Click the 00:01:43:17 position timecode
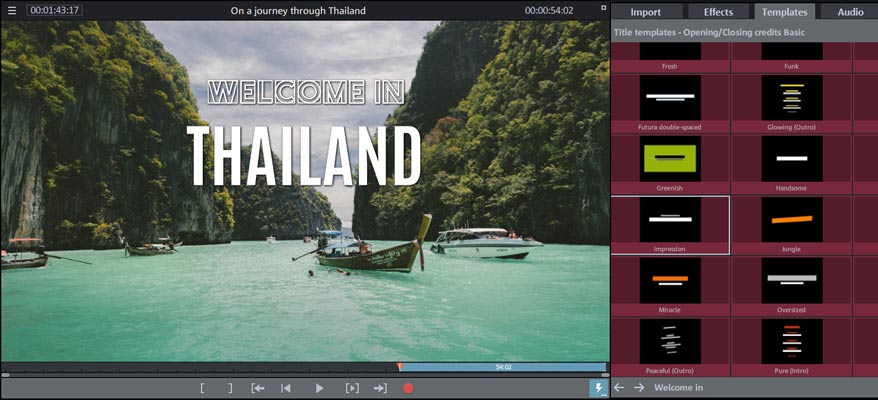The image size is (878, 400). click(54, 10)
